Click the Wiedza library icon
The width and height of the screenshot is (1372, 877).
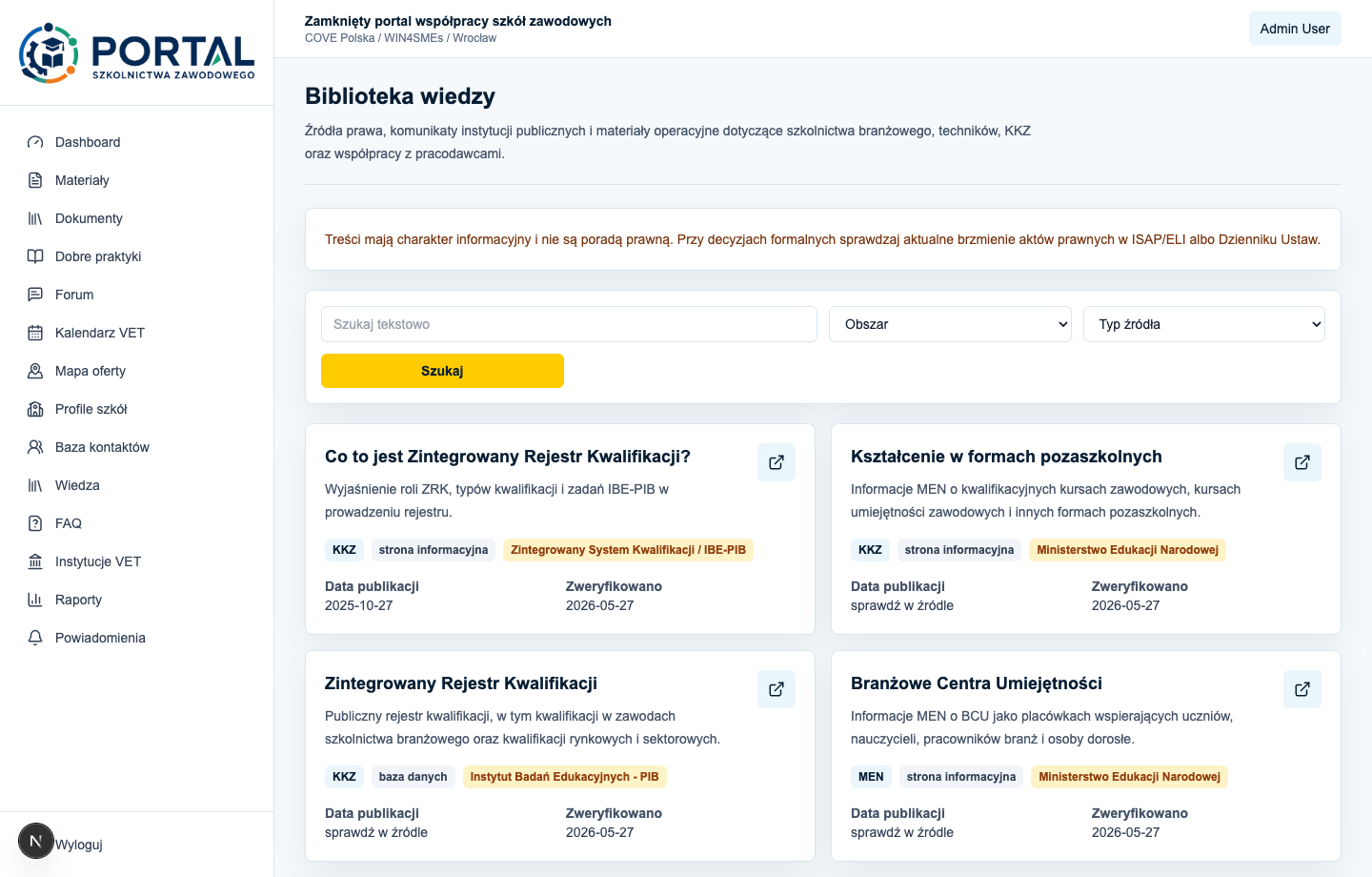click(x=35, y=485)
